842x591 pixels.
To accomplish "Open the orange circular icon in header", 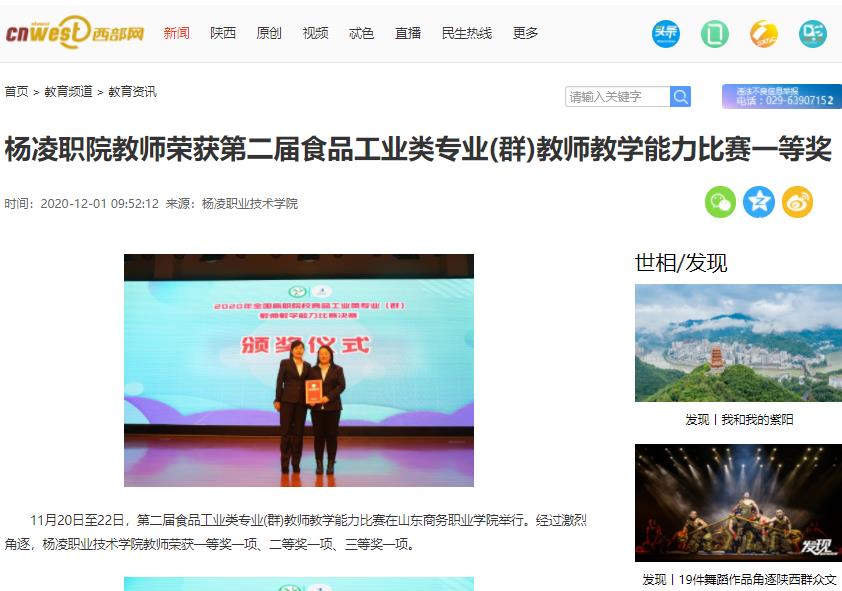I will coord(764,34).
